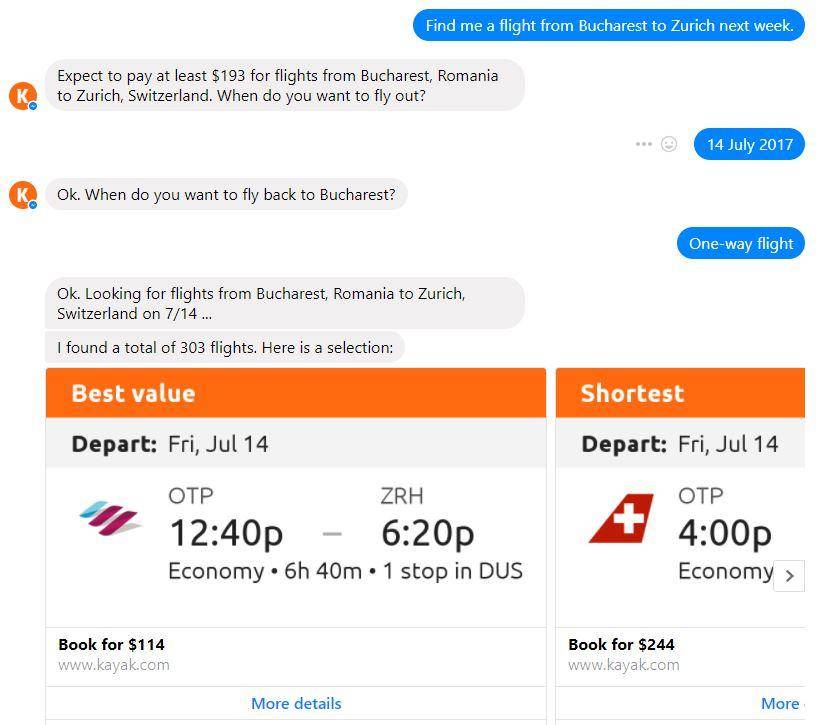Open the emoji reaction smiley icon
The image size is (821, 725).
(669, 144)
